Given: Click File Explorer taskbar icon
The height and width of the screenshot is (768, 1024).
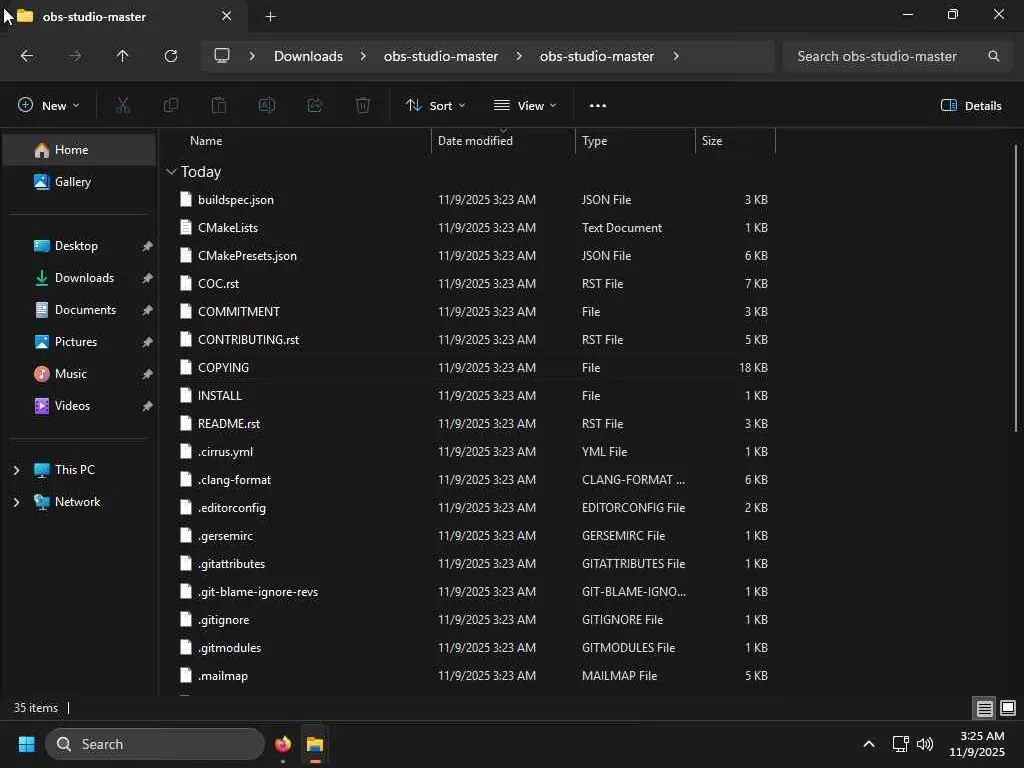Looking at the screenshot, I should 315,744.
